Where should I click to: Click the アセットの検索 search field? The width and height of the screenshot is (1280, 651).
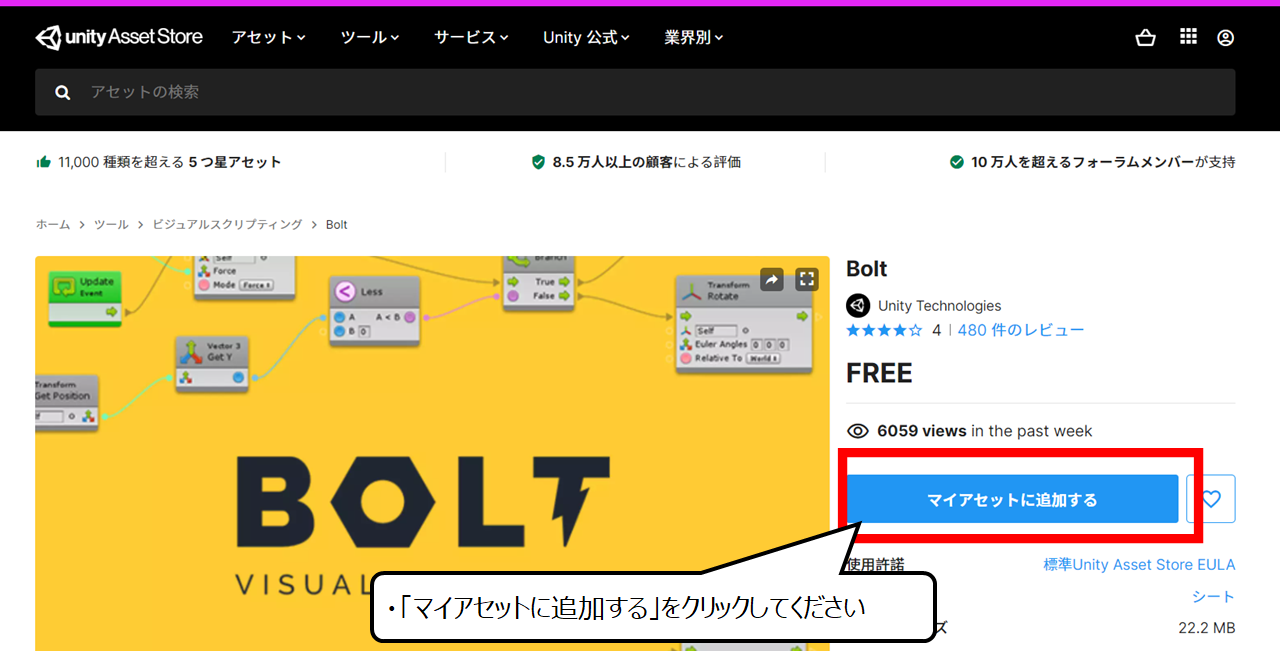click(x=635, y=92)
